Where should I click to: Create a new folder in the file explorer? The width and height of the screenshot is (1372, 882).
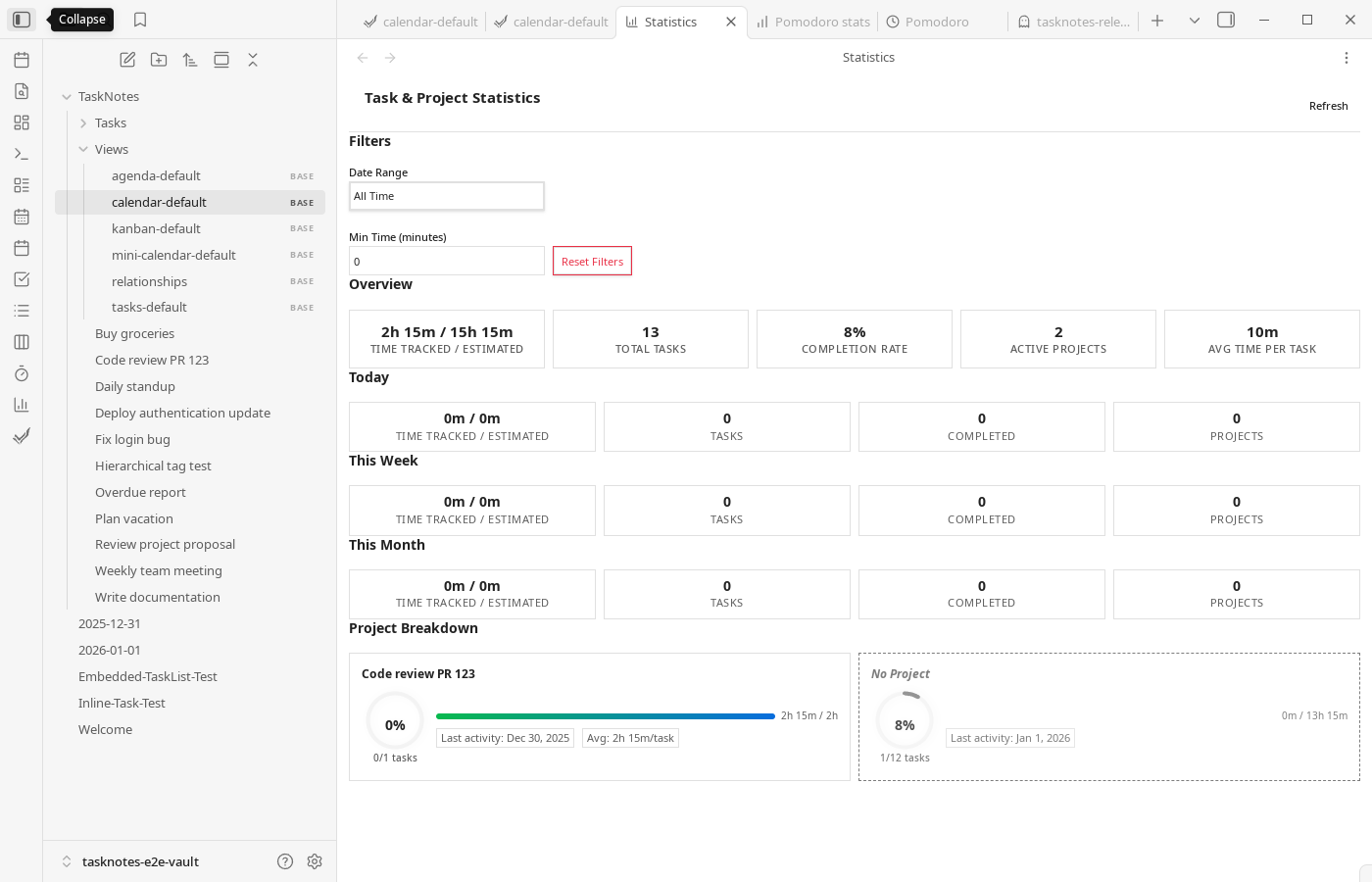[x=158, y=59]
